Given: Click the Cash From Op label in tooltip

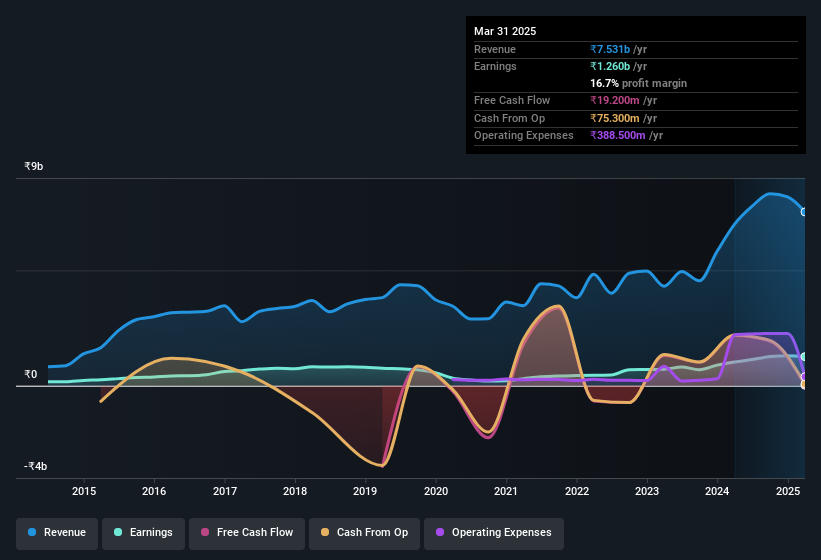Looking at the screenshot, I should coord(509,118).
